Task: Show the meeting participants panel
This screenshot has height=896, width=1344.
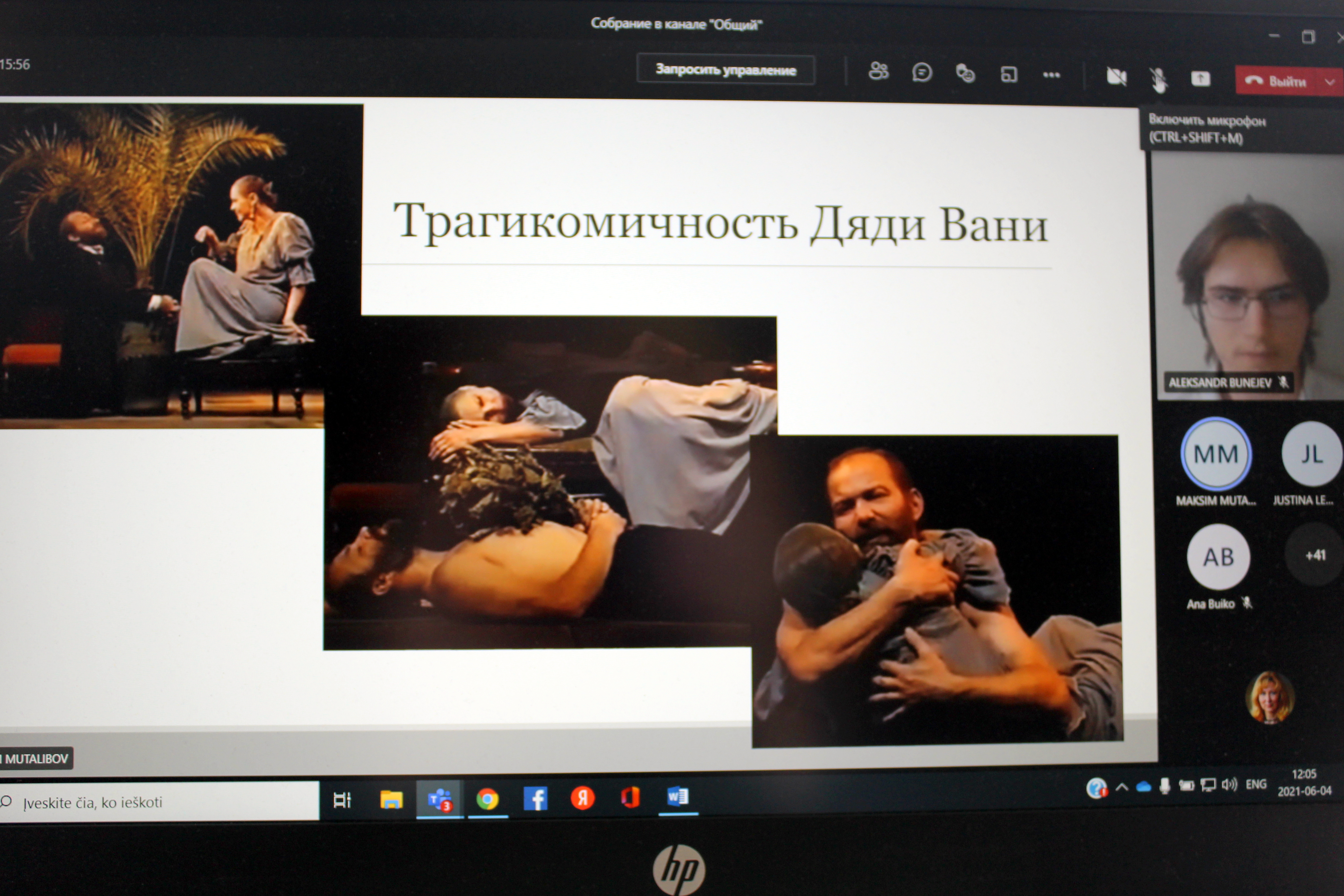Action: point(878,72)
